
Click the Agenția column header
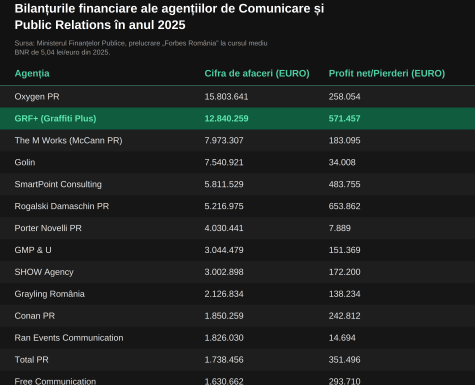pos(32,74)
